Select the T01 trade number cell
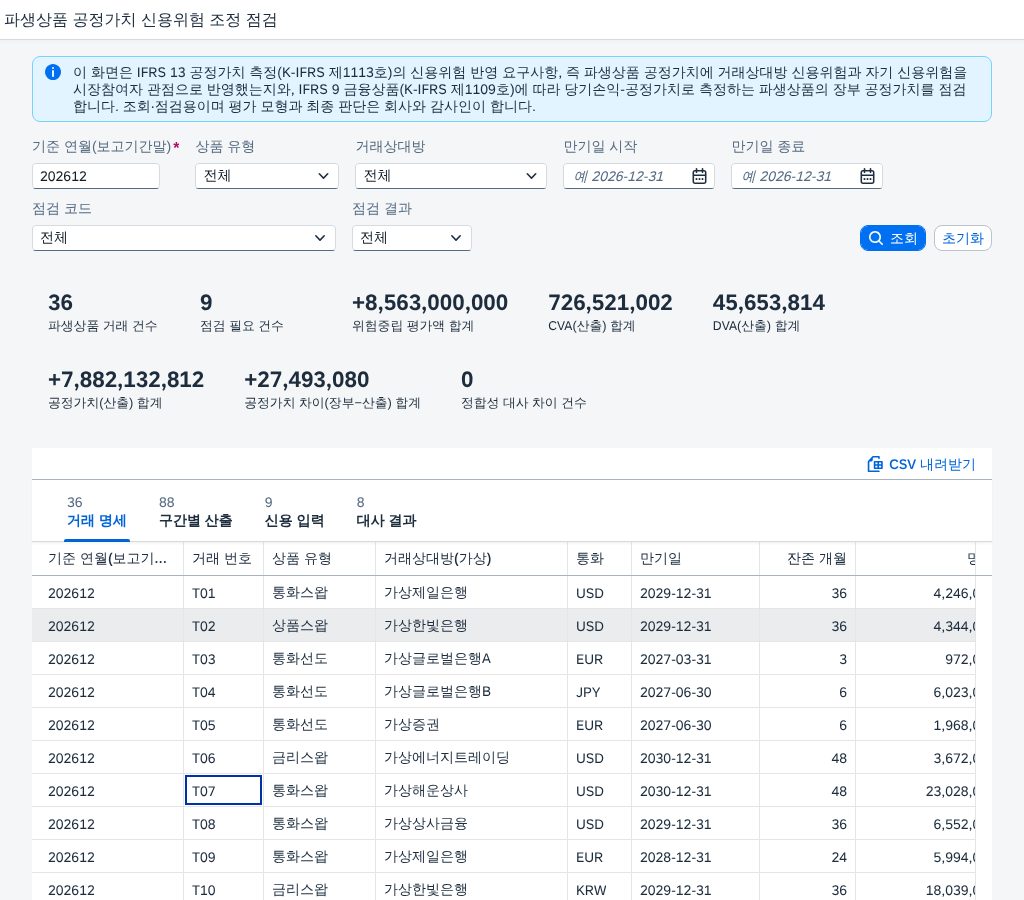 (x=223, y=593)
